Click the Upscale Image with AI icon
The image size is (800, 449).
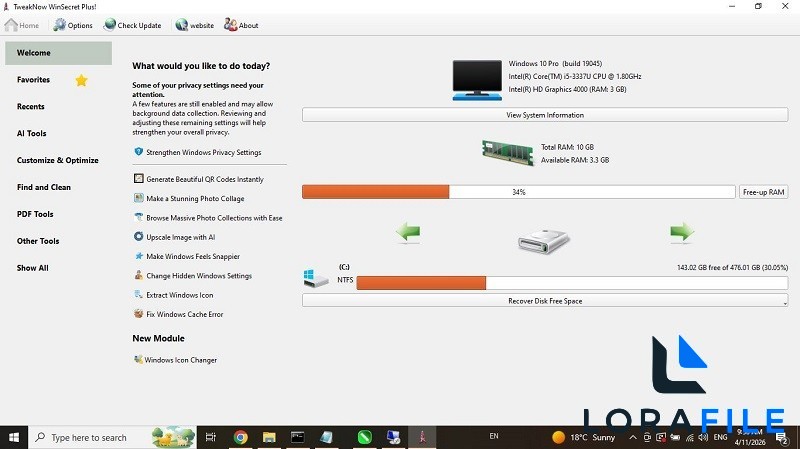[x=138, y=236]
